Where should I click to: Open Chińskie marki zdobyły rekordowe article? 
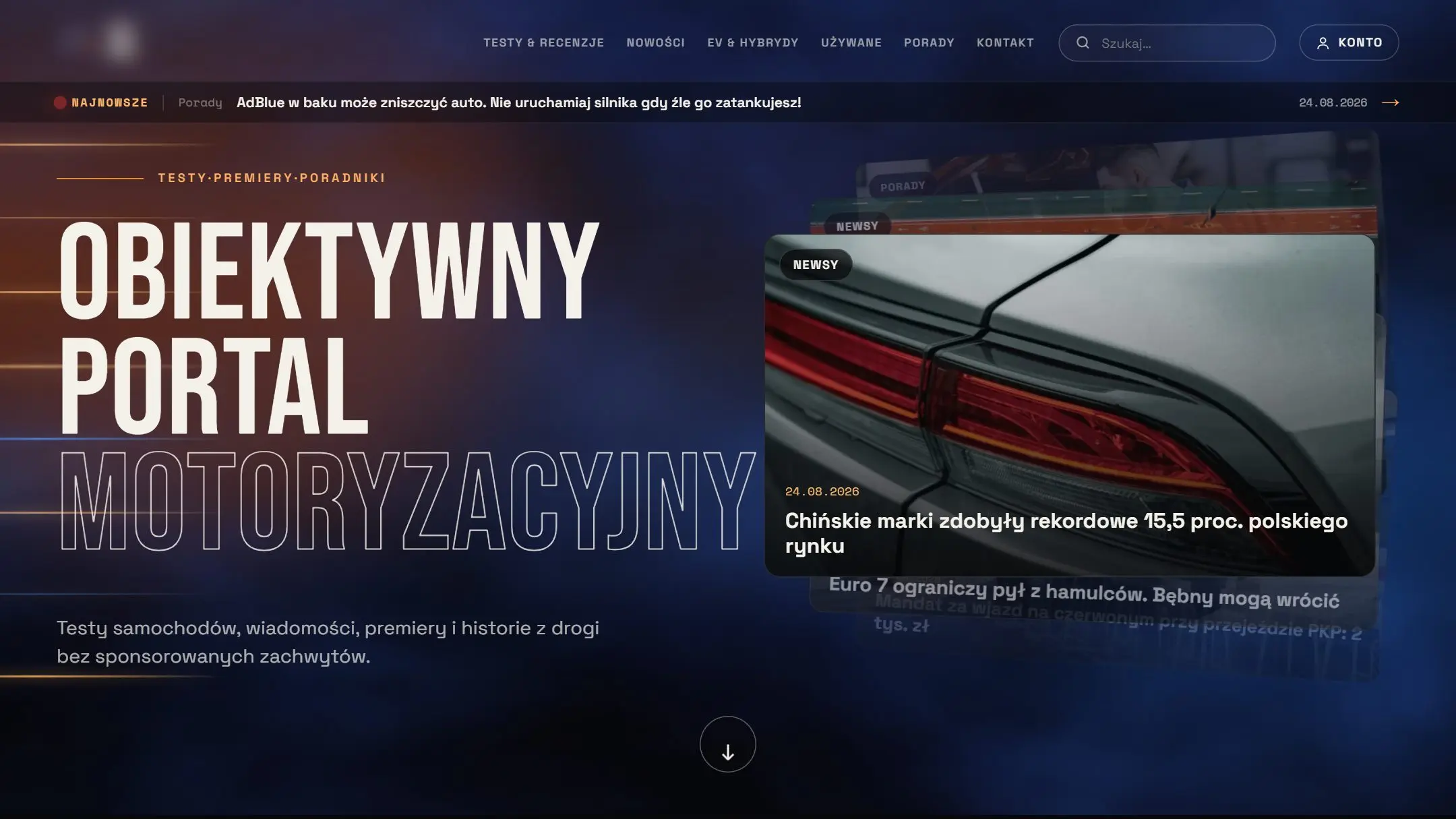1066,533
